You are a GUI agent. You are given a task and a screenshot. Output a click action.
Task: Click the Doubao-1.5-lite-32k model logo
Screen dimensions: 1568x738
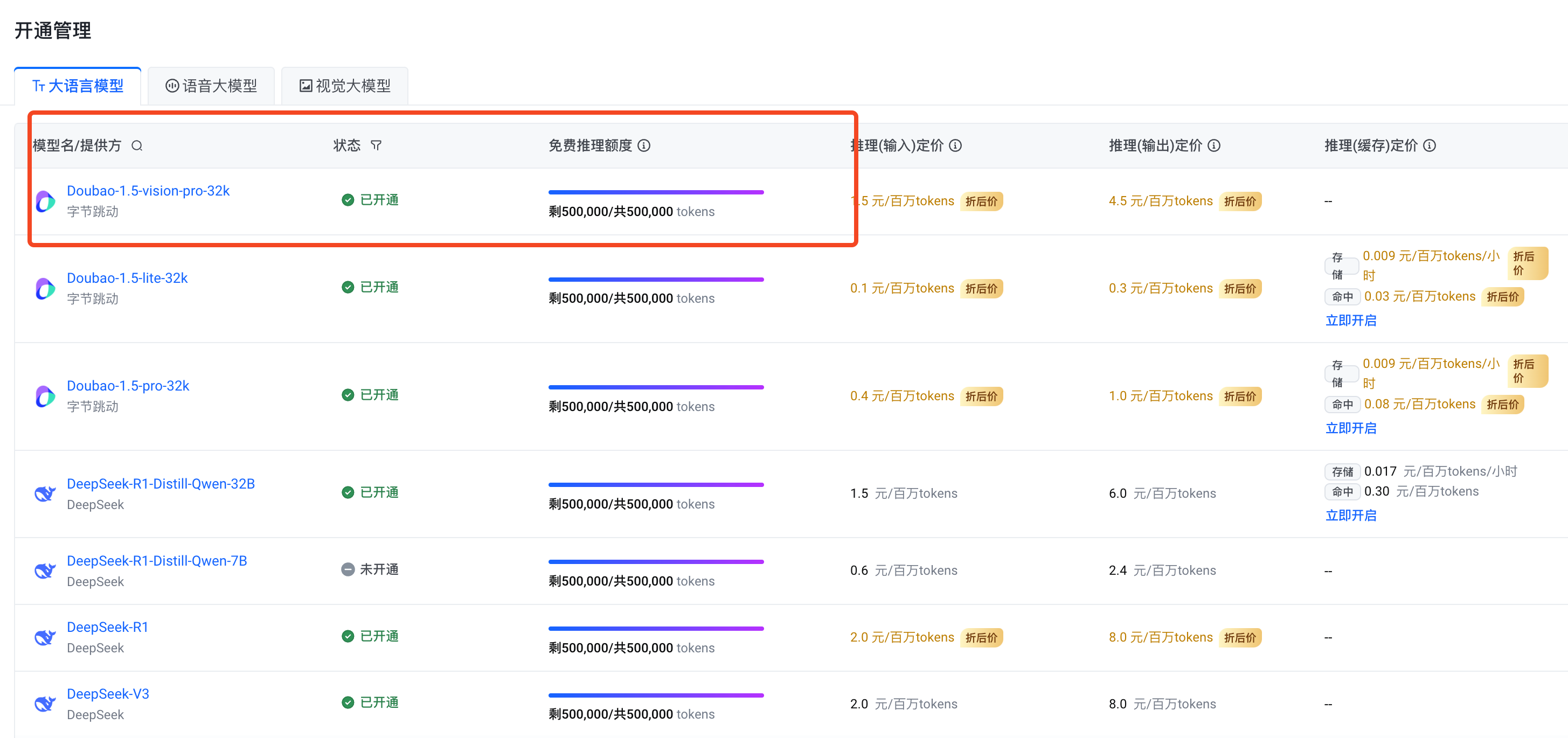pyautogui.click(x=46, y=288)
